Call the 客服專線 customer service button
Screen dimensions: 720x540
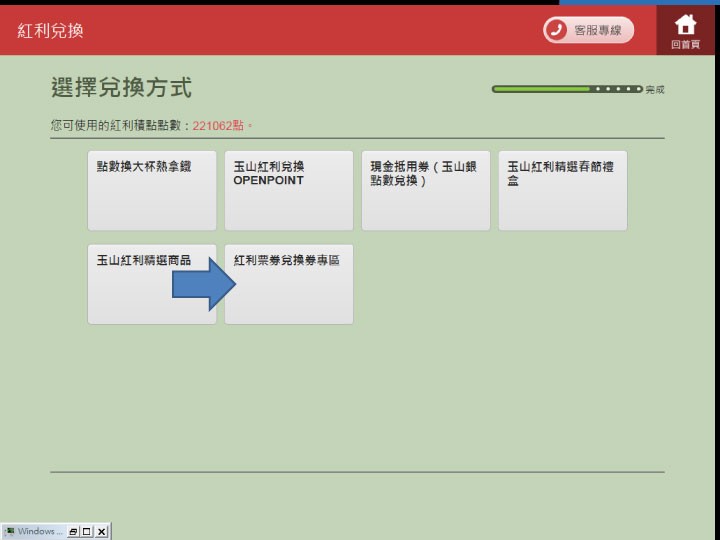pos(588,30)
